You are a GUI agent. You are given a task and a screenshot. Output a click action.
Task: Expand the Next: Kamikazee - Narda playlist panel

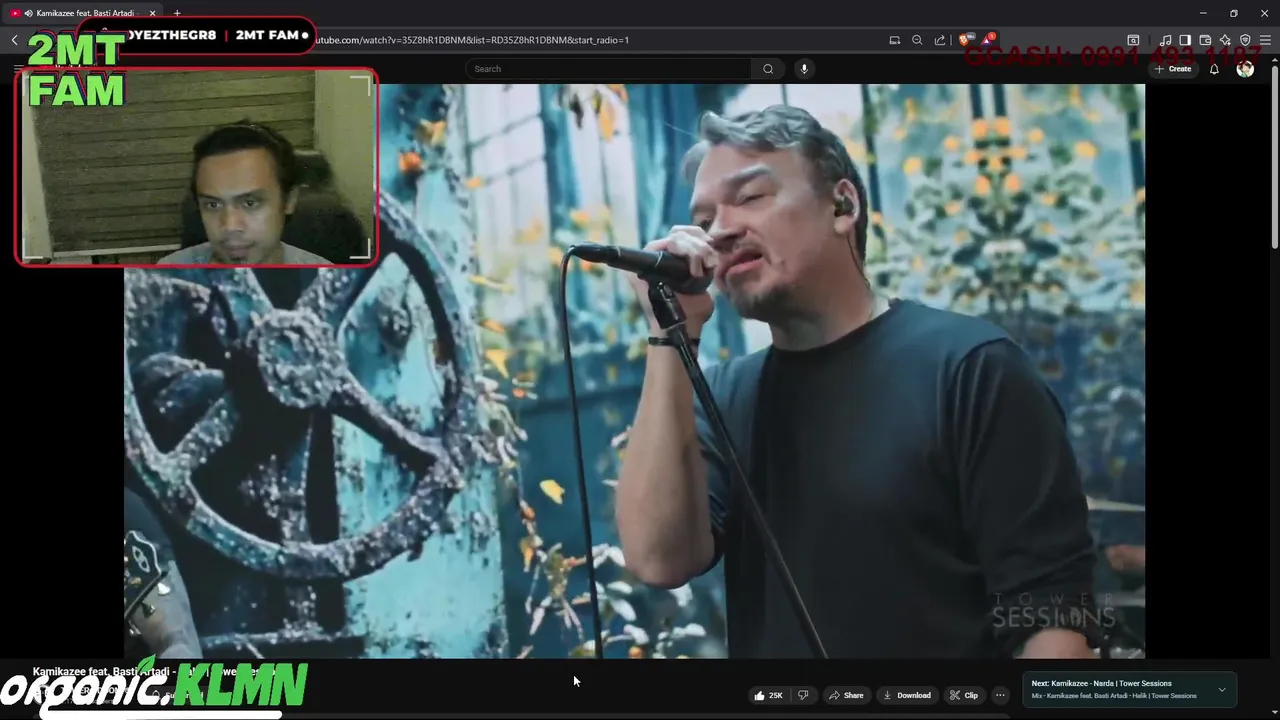(x=1221, y=689)
